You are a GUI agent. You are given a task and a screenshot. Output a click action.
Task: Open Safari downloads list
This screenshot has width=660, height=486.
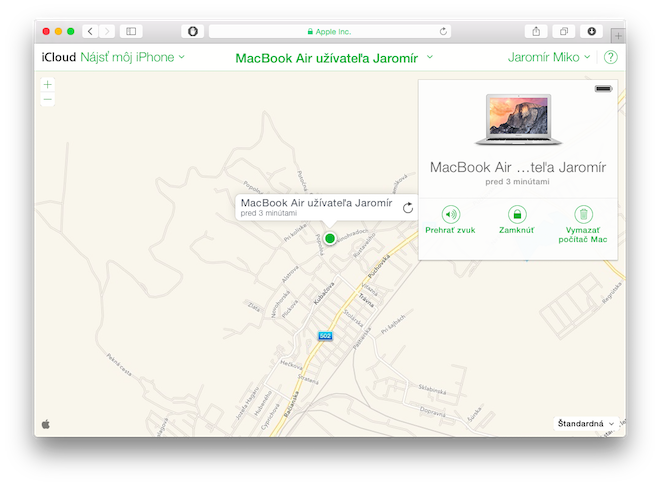pyautogui.click(x=591, y=31)
